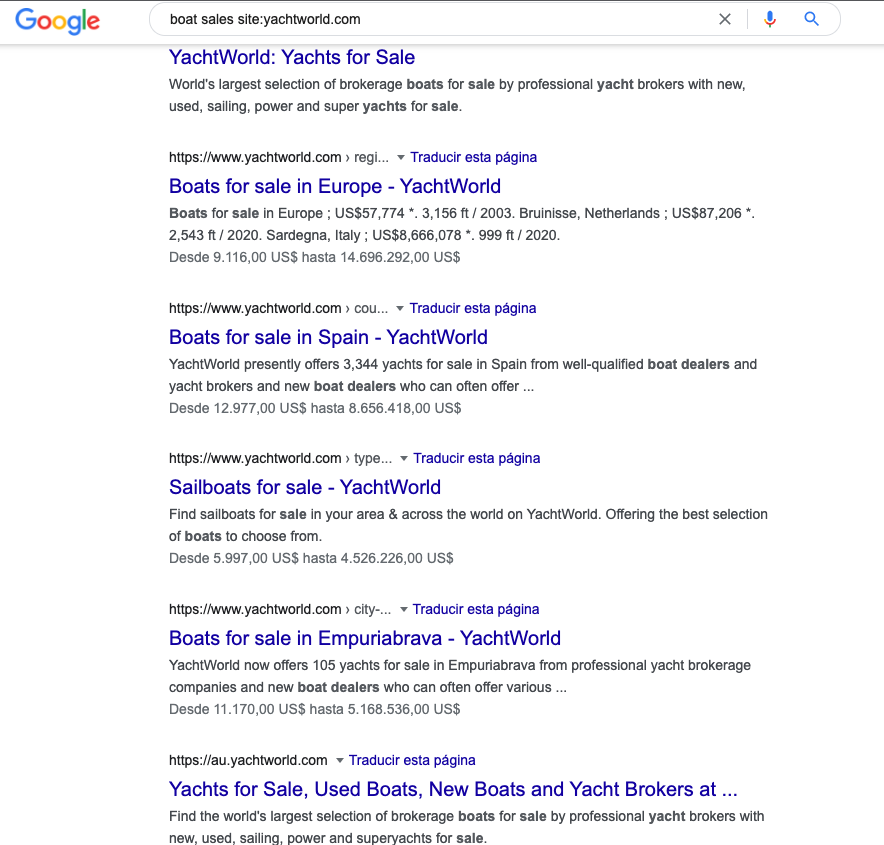Screen dimensions: 884x845
Task: Click snippet 'YachtWorld now offers 105 yachts'
Action: tap(460, 676)
